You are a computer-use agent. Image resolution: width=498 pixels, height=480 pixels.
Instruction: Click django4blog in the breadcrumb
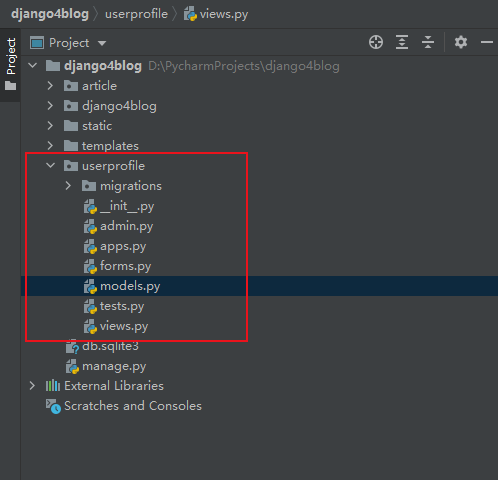coord(50,14)
